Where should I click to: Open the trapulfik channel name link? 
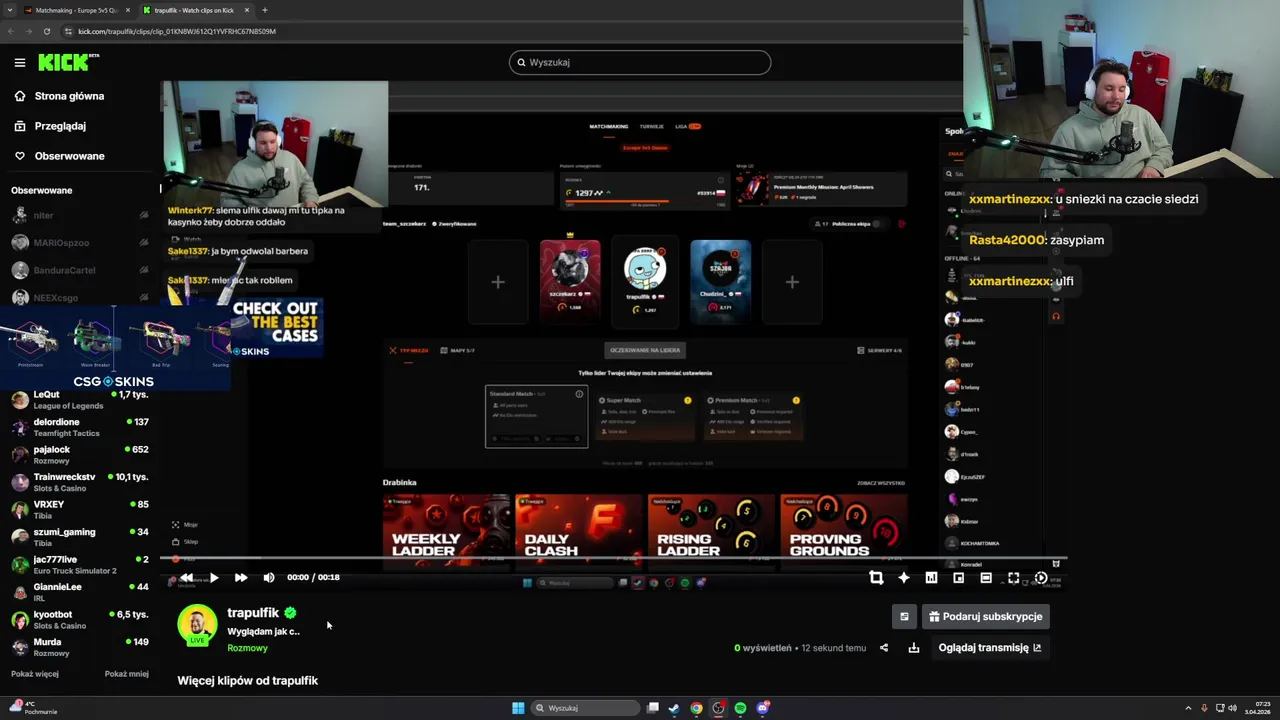253,613
